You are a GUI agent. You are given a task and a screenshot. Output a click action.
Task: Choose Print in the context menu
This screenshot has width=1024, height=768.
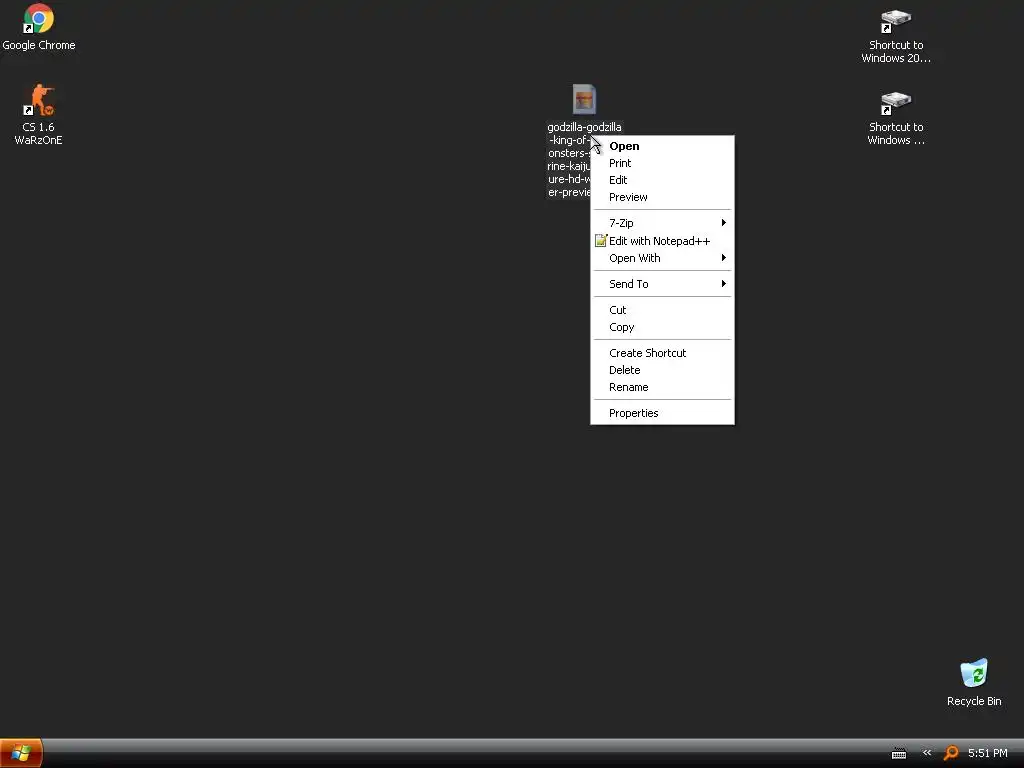point(662,163)
